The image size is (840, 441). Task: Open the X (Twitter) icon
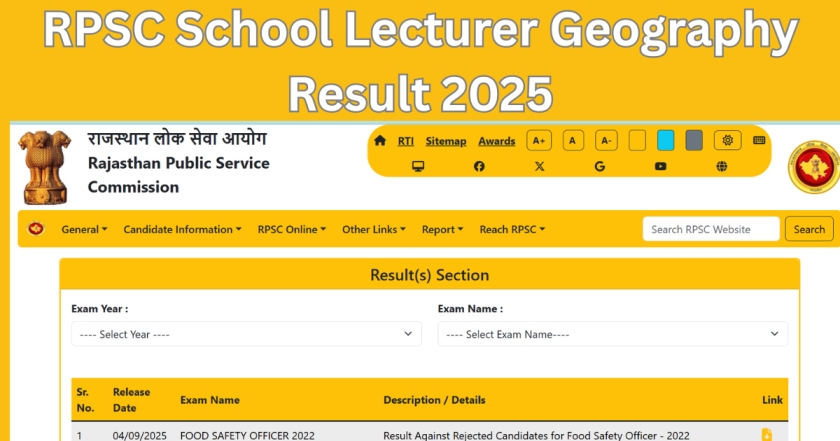click(540, 166)
